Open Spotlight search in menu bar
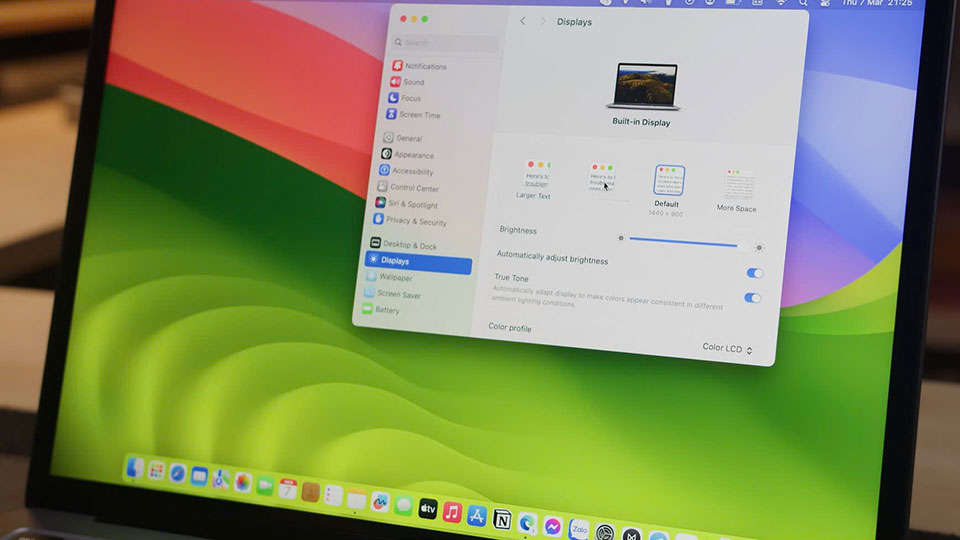This screenshot has width=960, height=540. [x=803, y=3]
